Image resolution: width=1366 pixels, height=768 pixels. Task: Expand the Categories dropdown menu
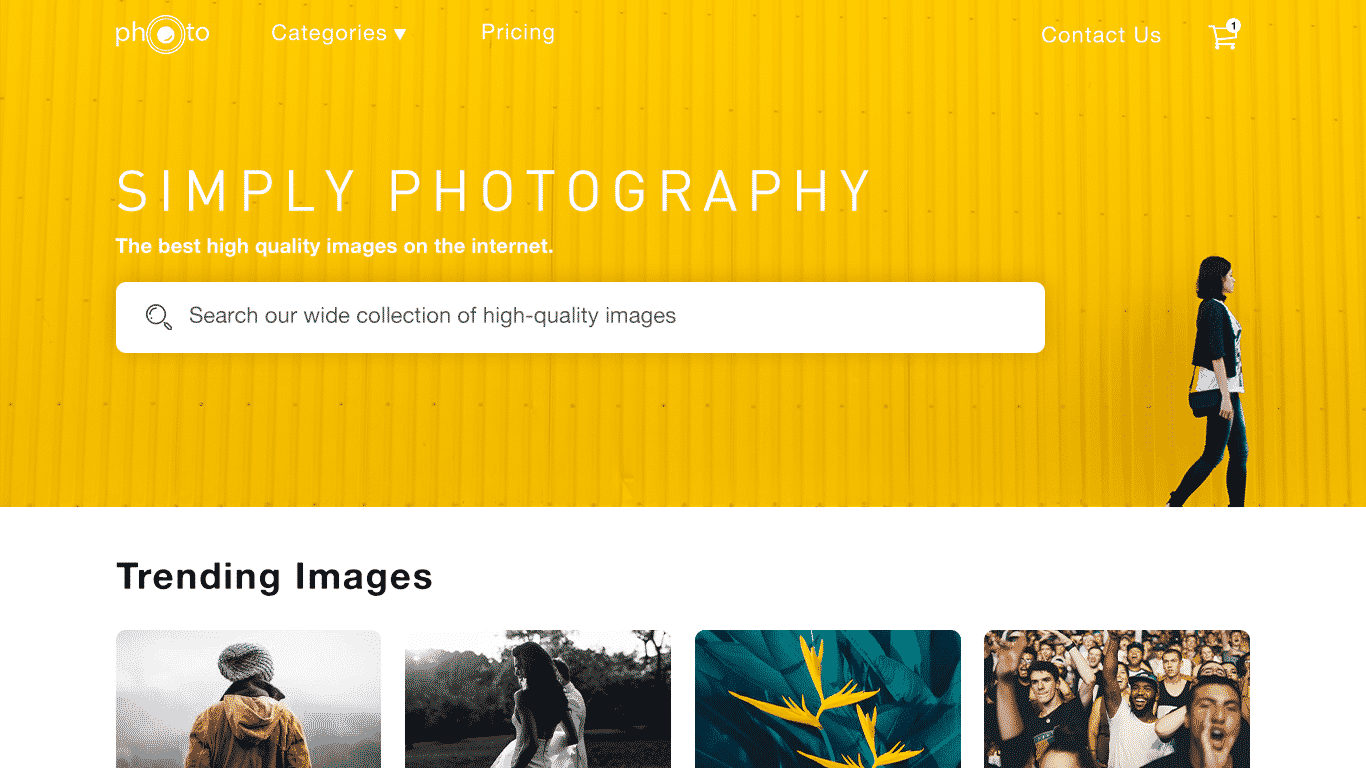click(339, 33)
